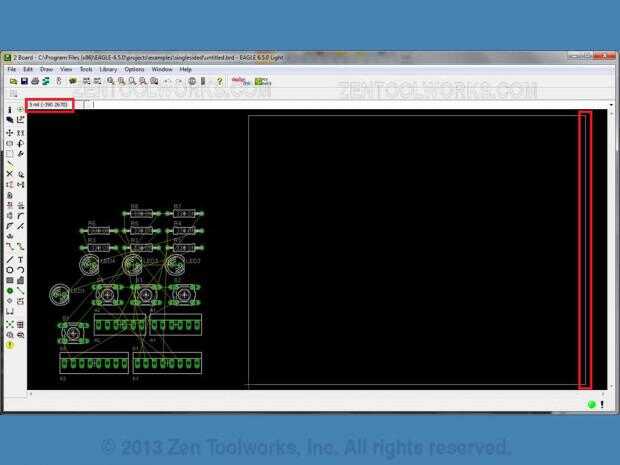620x465 pixels.
Task: Select the Arc tool
Action: click(21, 270)
